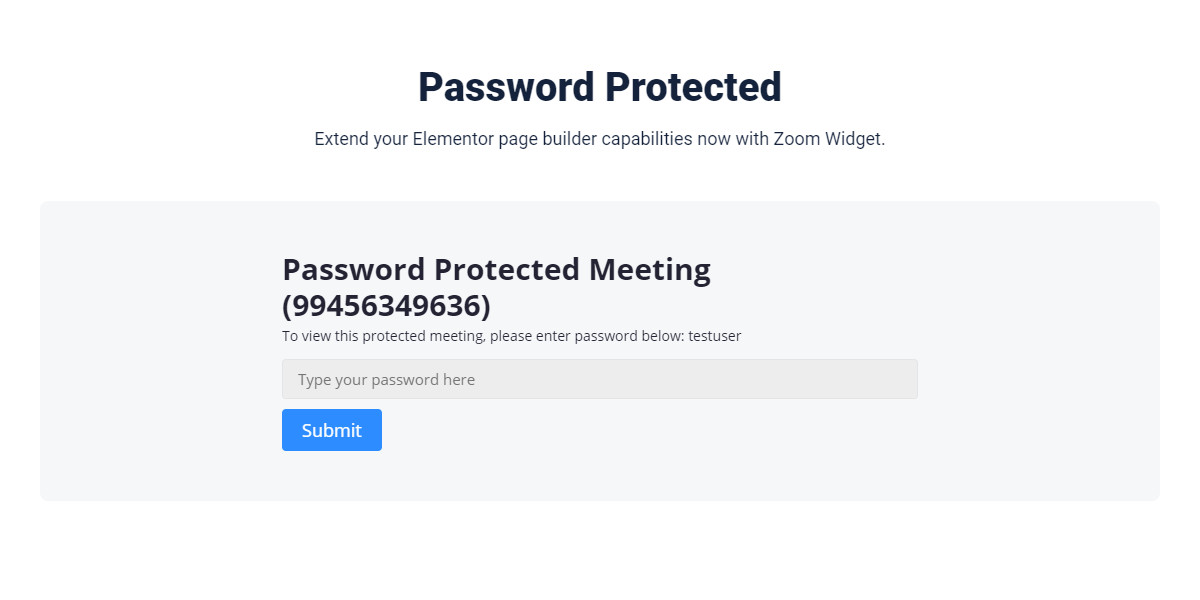
Task: Click the word "Extend" starting the subtitle
Action: tap(341, 139)
